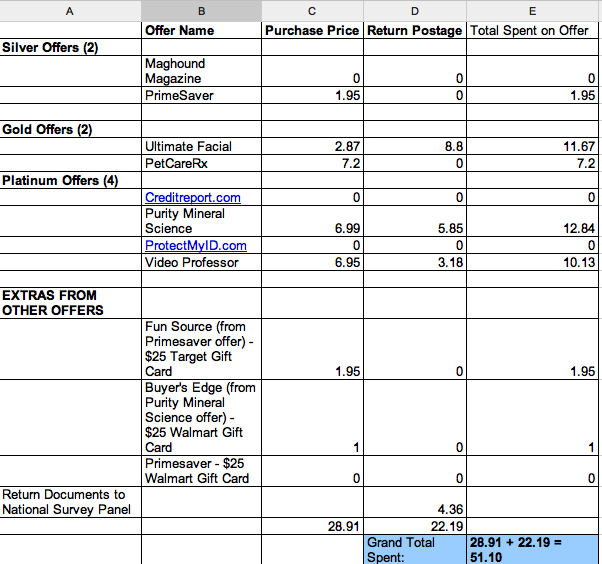
Task: Click the PetCareRx offer name cell
Action: [x=177, y=162]
